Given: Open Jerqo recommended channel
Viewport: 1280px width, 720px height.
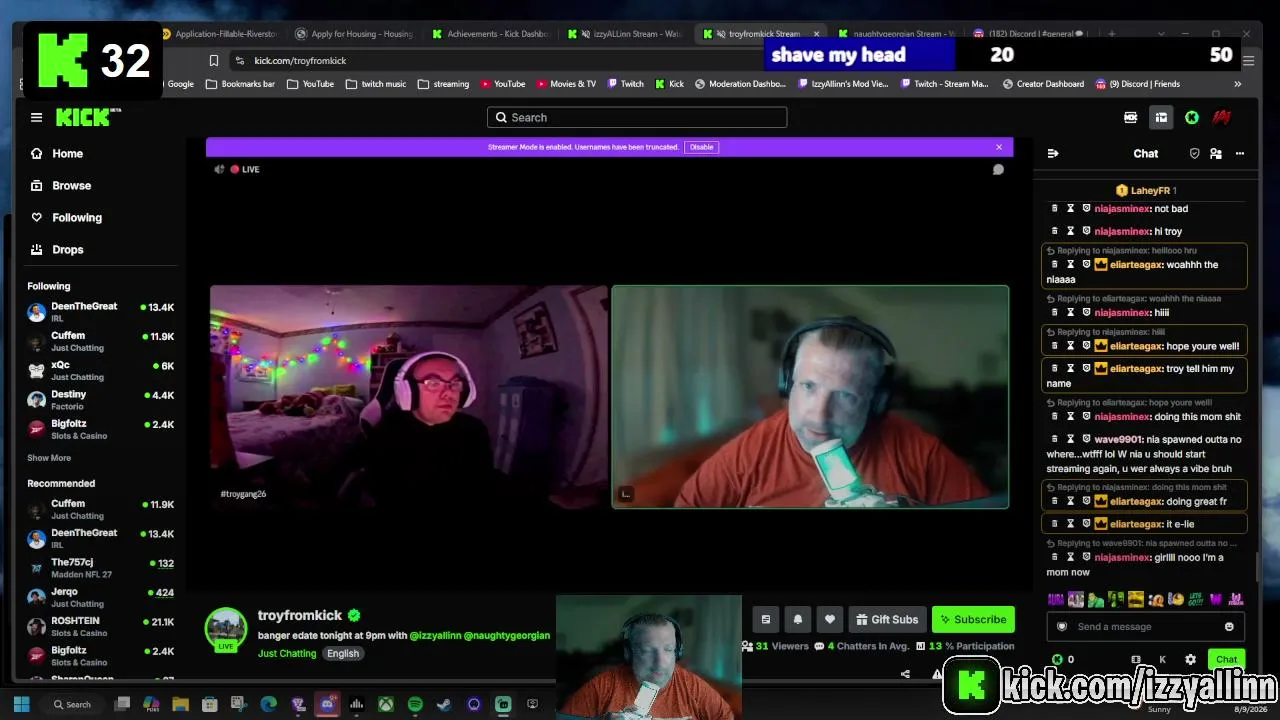Looking at the screenshot, I should click(x=100, y=597).
